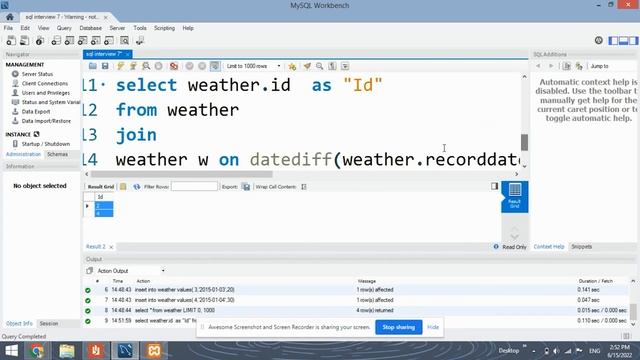This screenshot has width=640, height=360.
Task: Switch to the Session tab
Action: click(49, 323)
